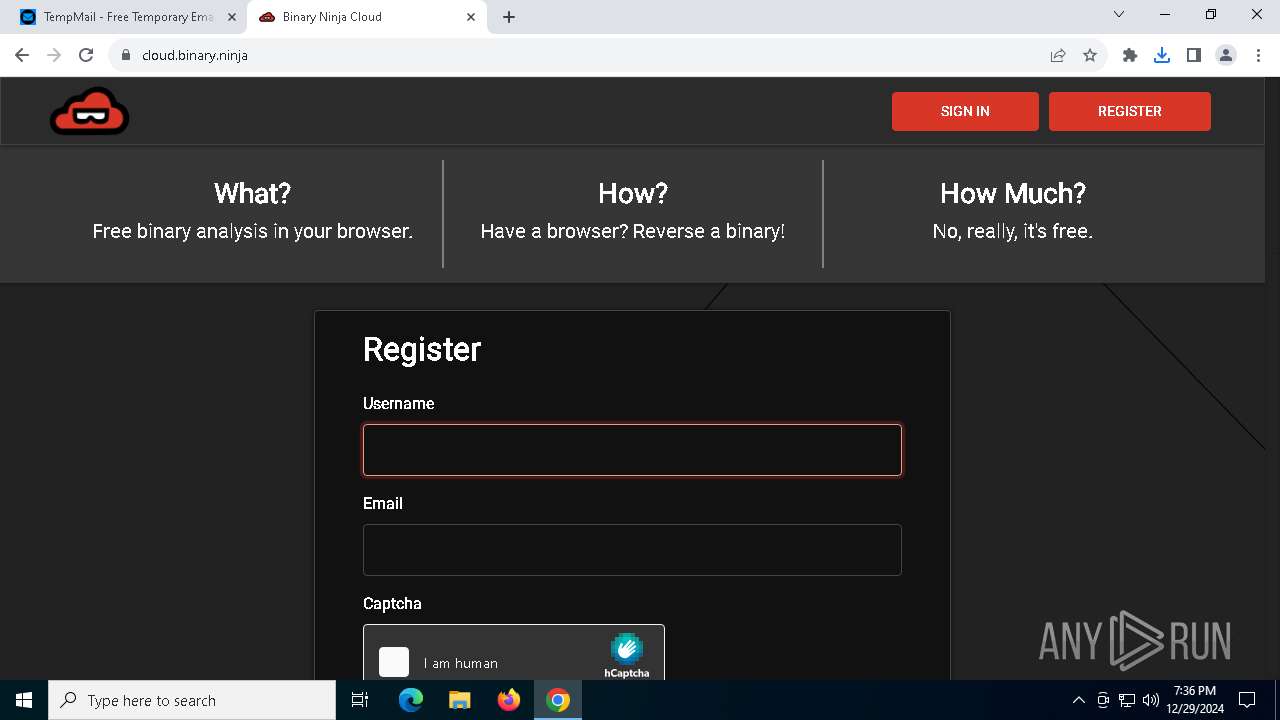Focus the Username input field
Screen dimensions: 1280x720
point(632,450)
